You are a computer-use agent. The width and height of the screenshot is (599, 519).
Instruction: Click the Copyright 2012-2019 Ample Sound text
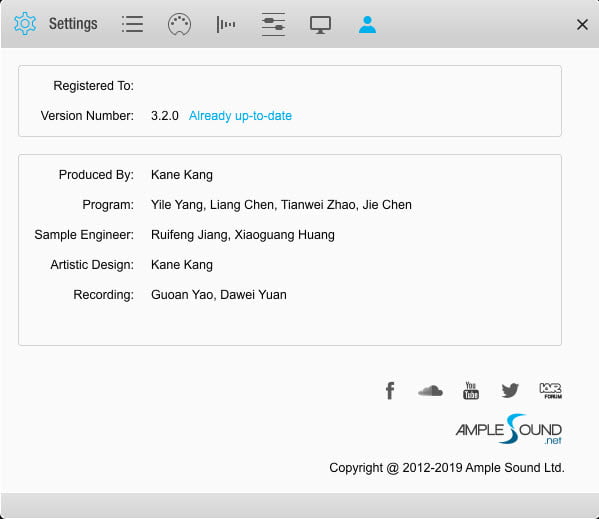(x=447, y=468)
